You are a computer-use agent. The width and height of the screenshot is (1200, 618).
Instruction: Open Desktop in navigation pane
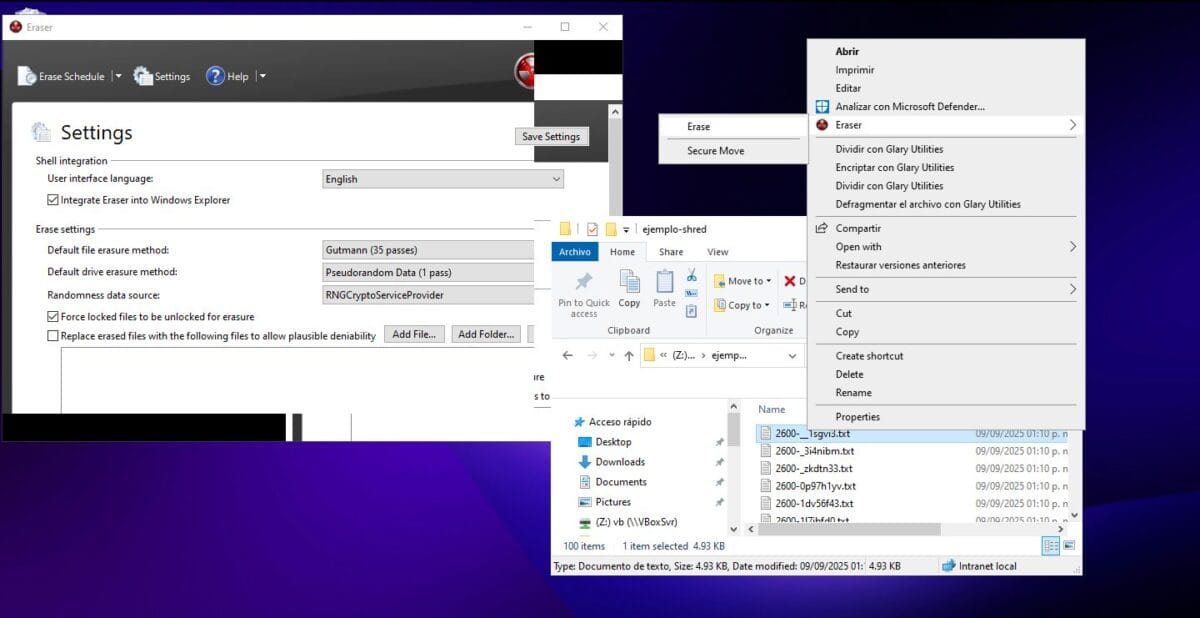[x=613, y=442]
